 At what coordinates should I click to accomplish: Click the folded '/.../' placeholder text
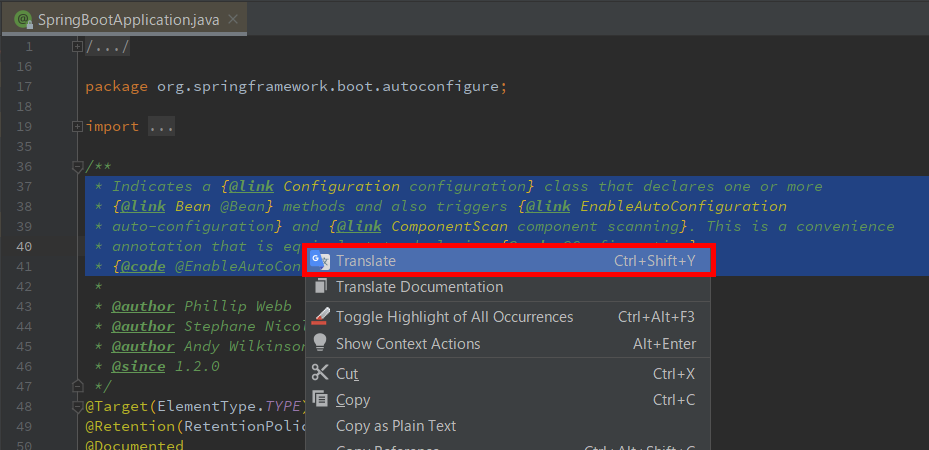pyautogui.click(x=107, y=46)
